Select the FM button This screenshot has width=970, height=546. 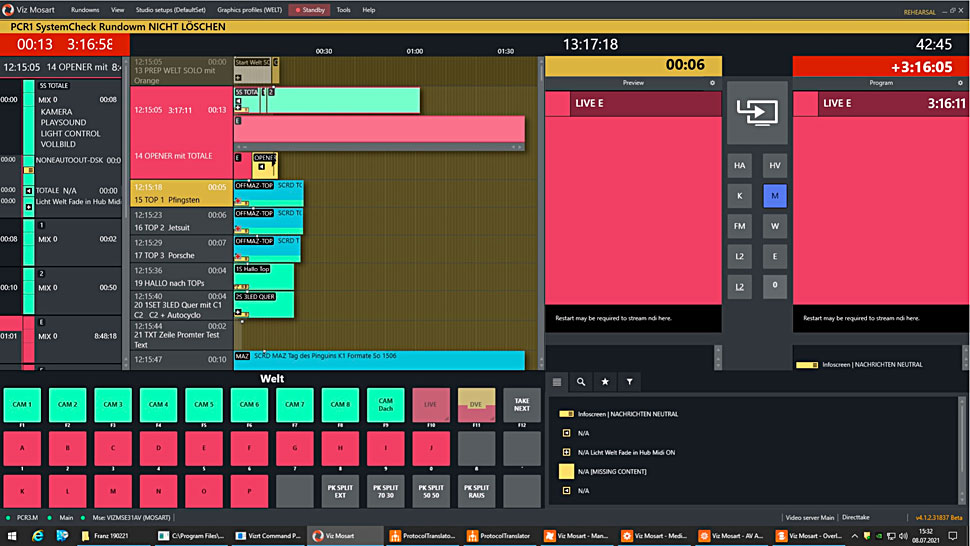(739, 226)
